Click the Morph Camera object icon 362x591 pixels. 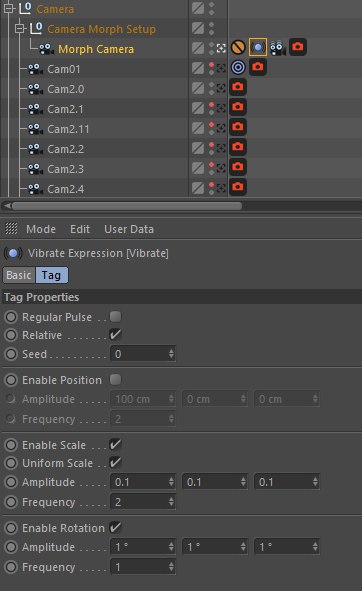[x=47, y=49]
